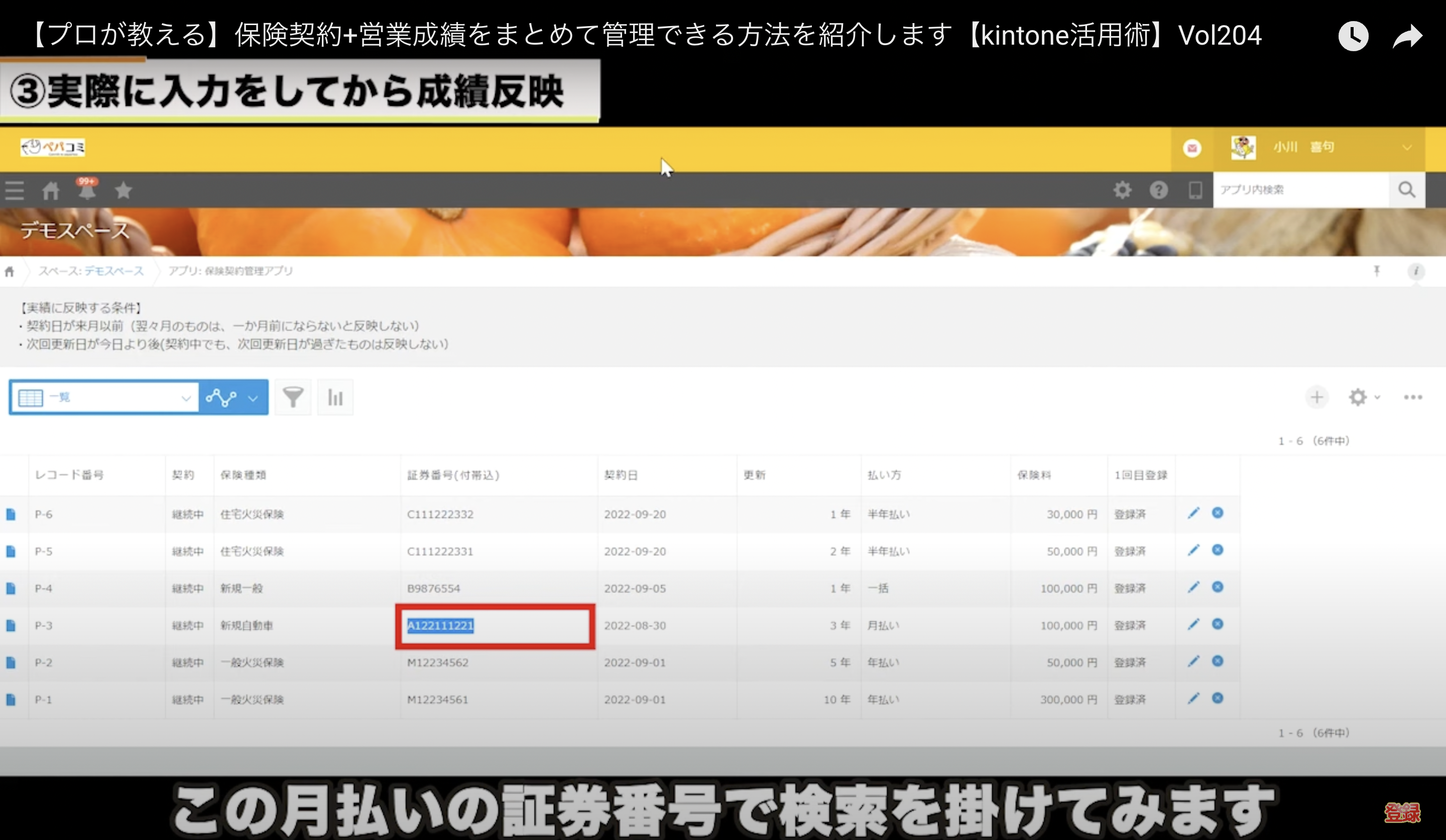Edit record P-3 with pencil icon

1193,624
